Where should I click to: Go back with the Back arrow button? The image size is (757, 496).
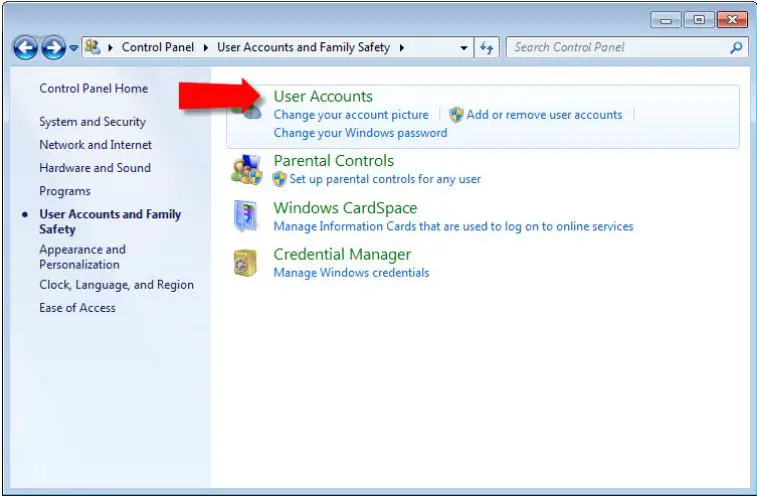(25, 48)
